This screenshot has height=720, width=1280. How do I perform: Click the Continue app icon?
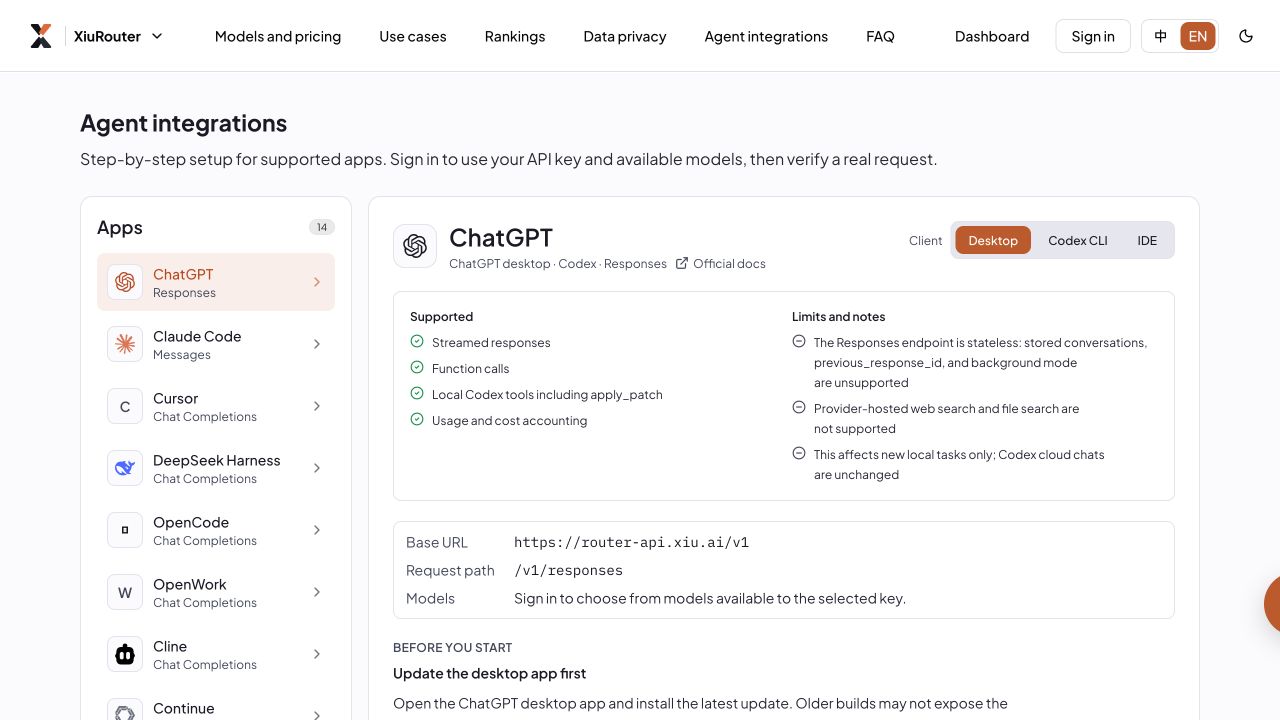(125, 710)
